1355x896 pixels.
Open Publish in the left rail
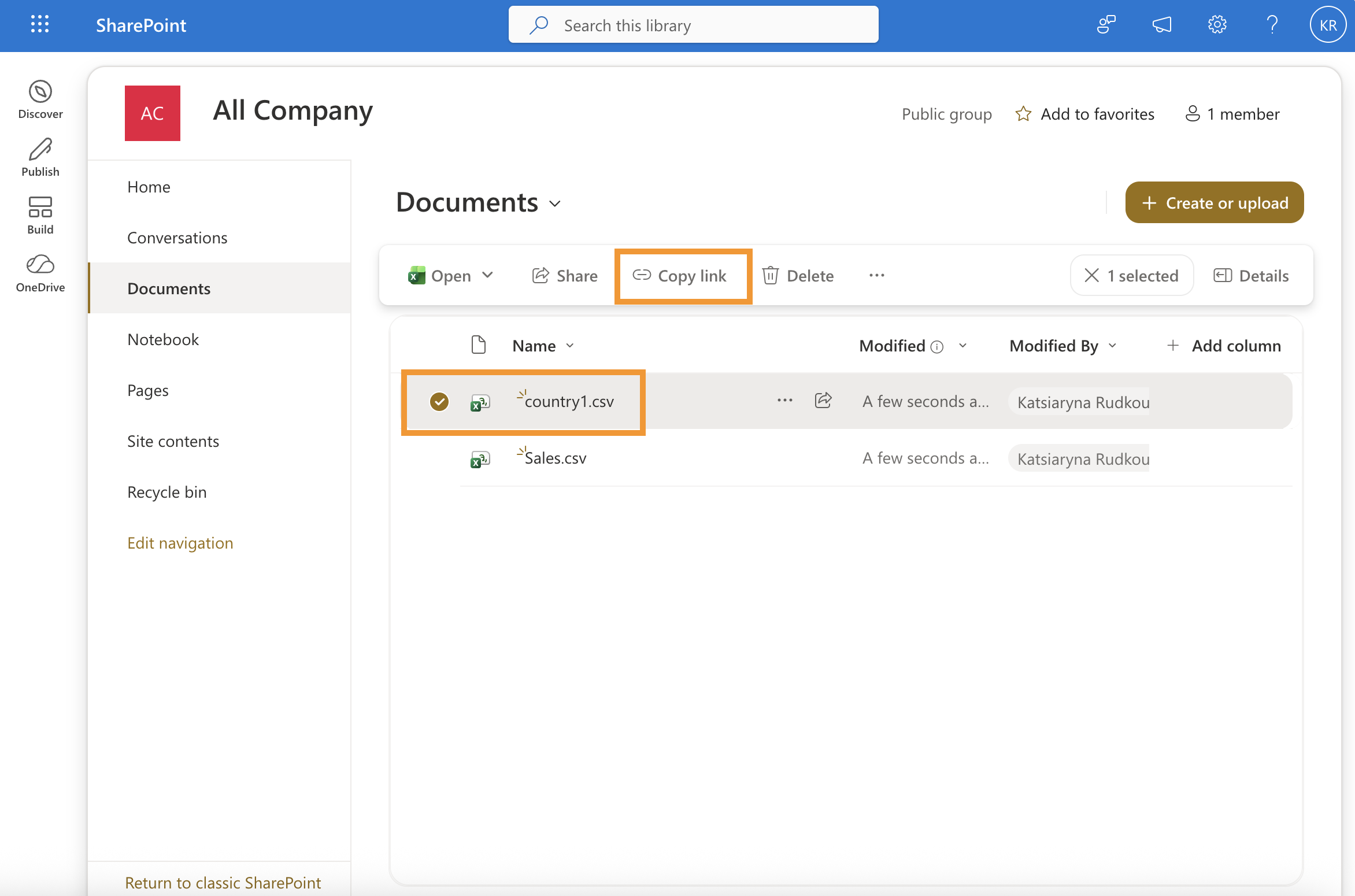pos(40,158)
